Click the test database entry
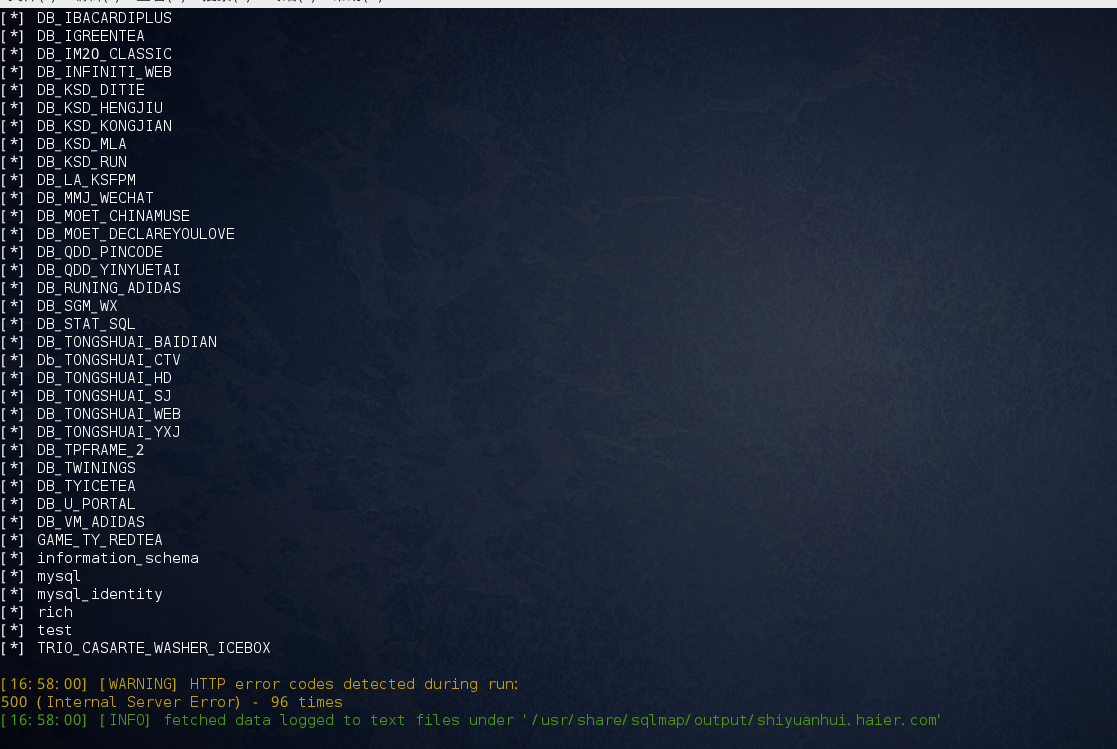The height and width of the screenshot is (749, 1117). pyautogui.click(x=54, y=630)
